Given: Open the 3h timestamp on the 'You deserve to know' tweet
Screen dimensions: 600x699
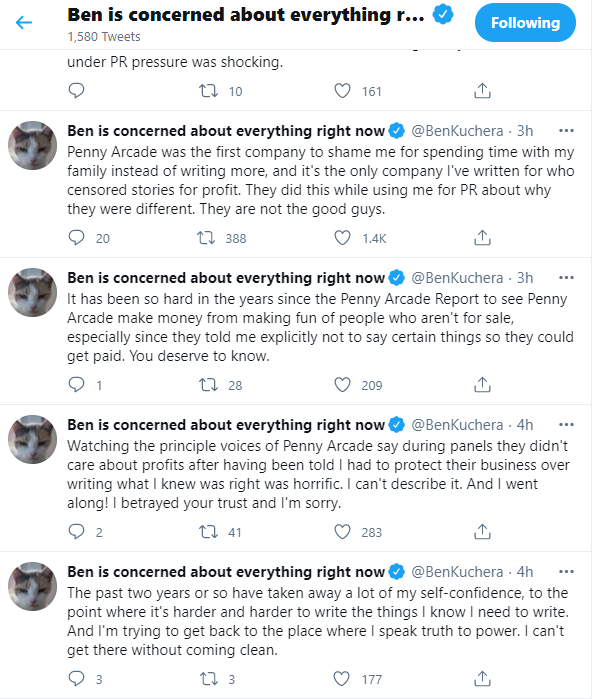Looking at the screenshot, I should tap(525, 278).
